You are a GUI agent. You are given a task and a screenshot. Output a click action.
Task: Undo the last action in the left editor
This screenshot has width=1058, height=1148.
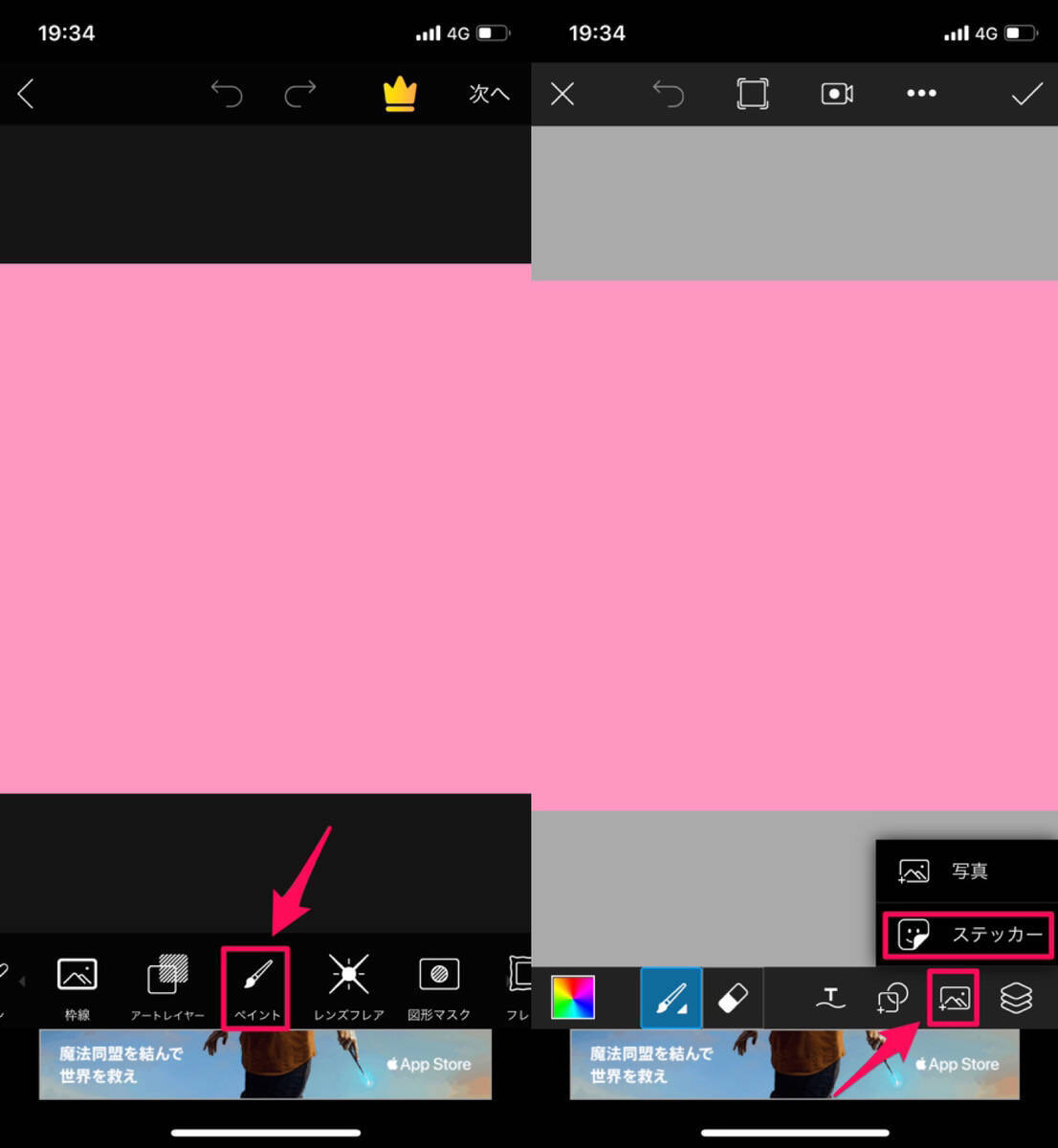click(227, 94)
